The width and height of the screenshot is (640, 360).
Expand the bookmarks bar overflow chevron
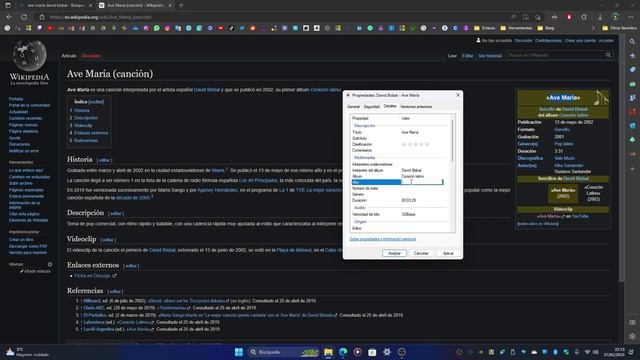(x=593, y=28)
